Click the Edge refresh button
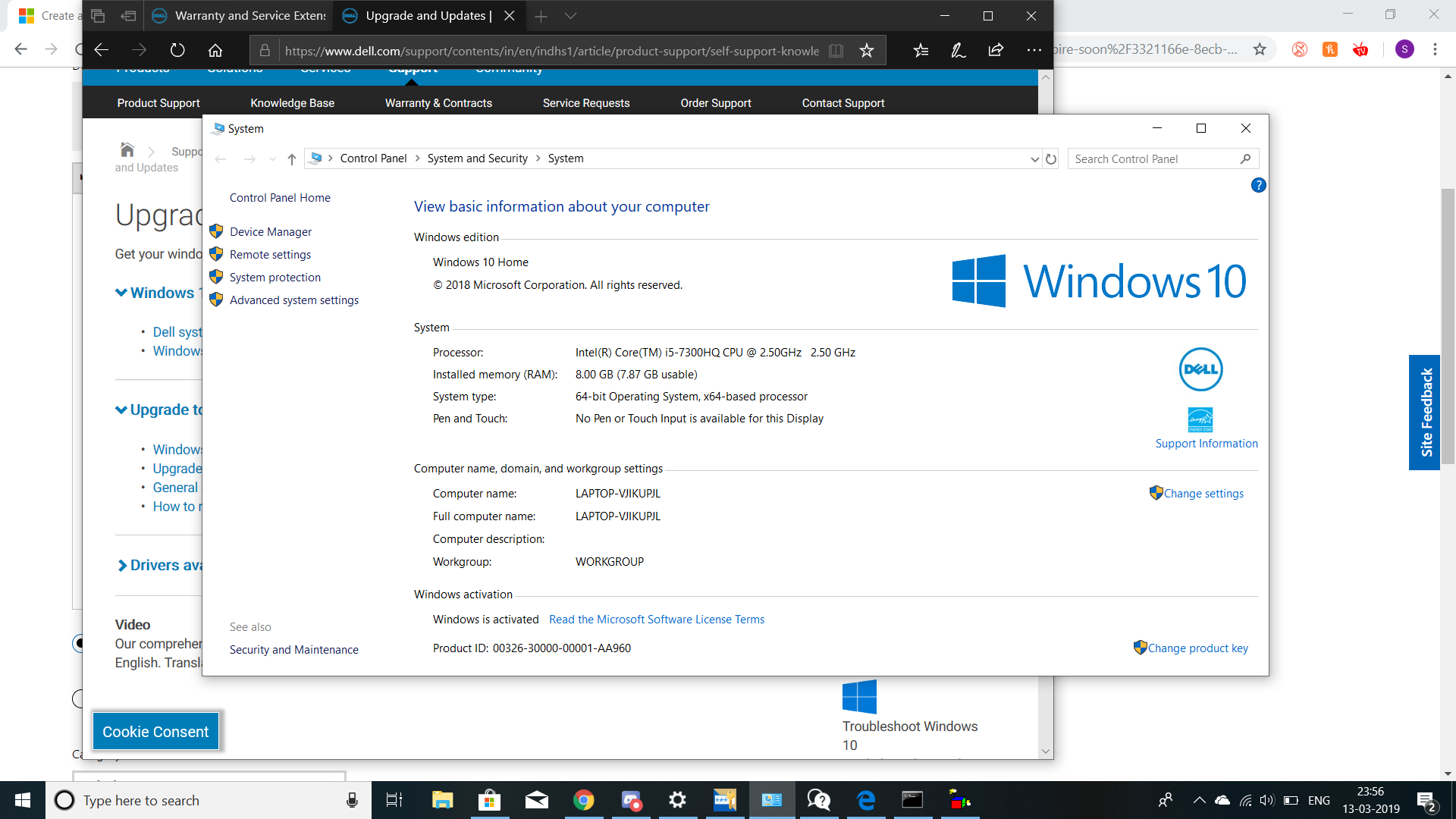The height and width of the screenshot is (819, 1456). [x=177, y=50]
